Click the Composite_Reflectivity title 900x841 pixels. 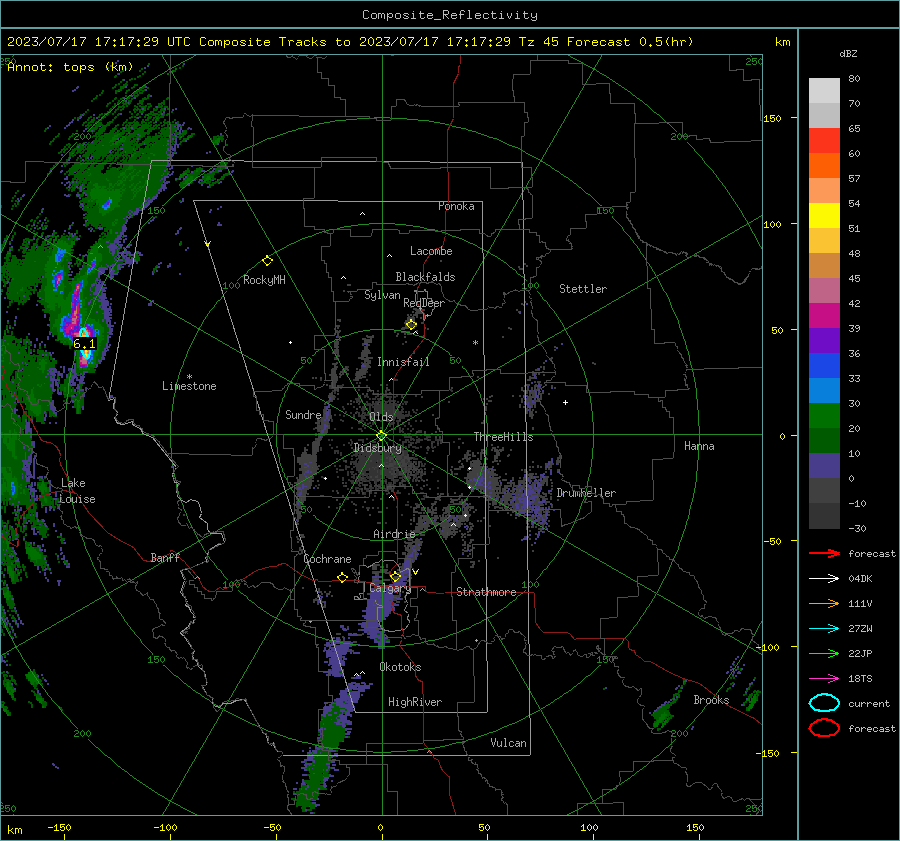coord(450,15)
